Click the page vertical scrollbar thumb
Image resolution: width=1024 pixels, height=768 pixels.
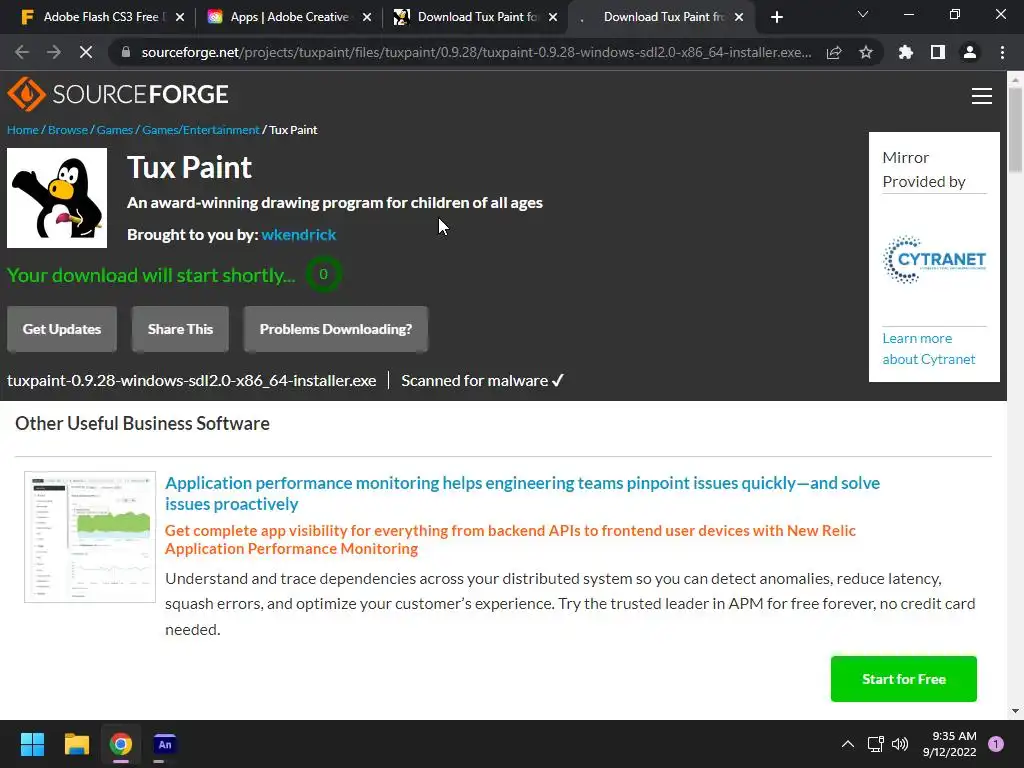pyautogui.click(x=1015, y=130)
